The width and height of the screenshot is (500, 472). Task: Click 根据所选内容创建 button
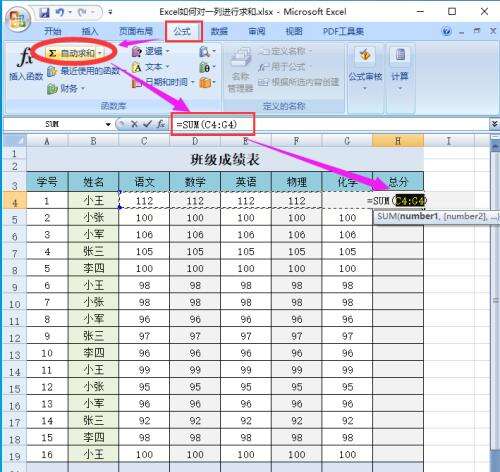[x=299, y=82]
